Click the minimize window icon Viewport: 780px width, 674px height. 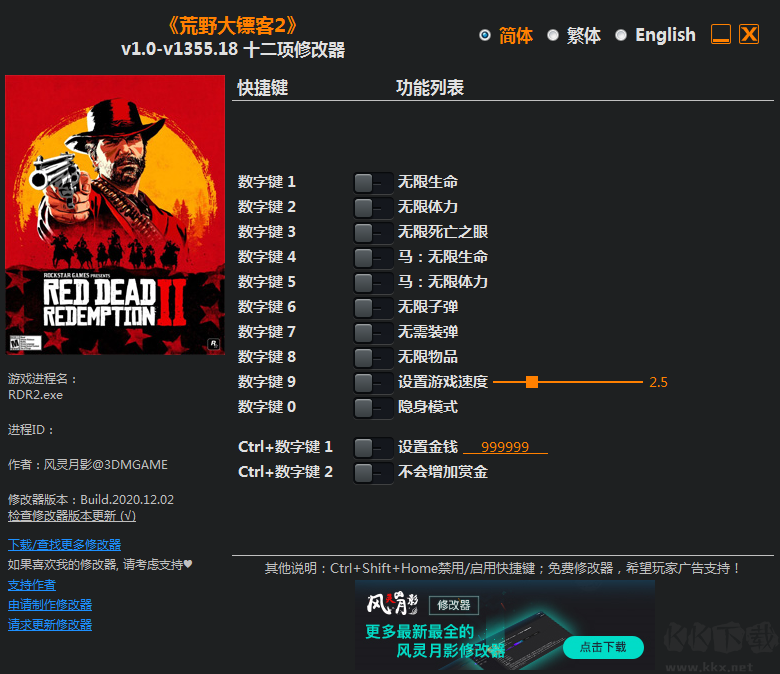(721, 34)
